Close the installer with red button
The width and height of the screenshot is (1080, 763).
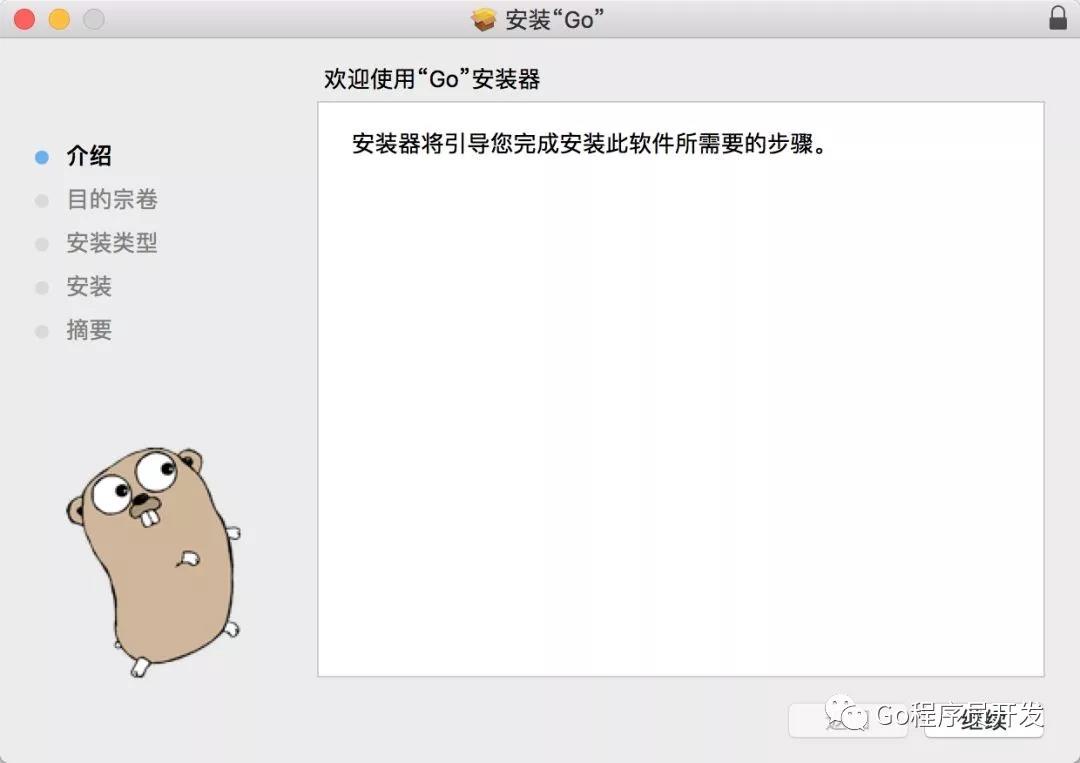click(24, 19)
